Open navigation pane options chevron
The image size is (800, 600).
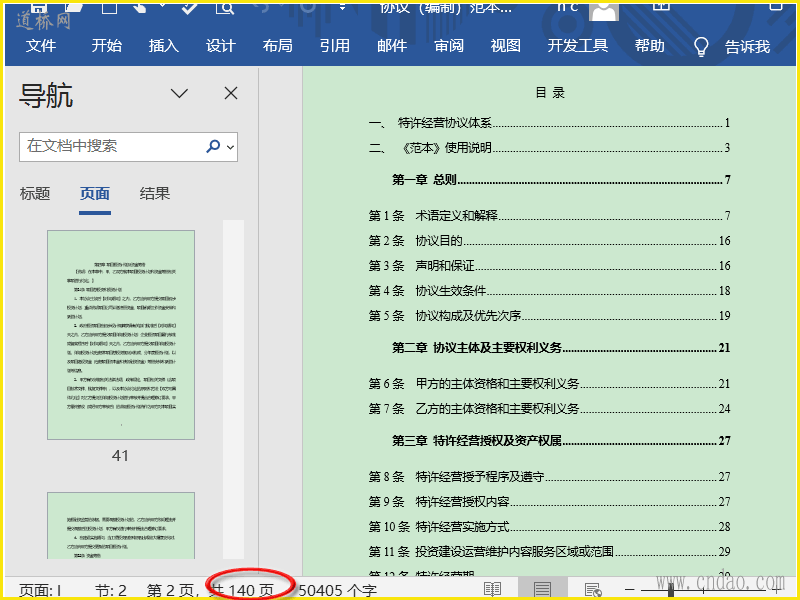pos(179,93)
